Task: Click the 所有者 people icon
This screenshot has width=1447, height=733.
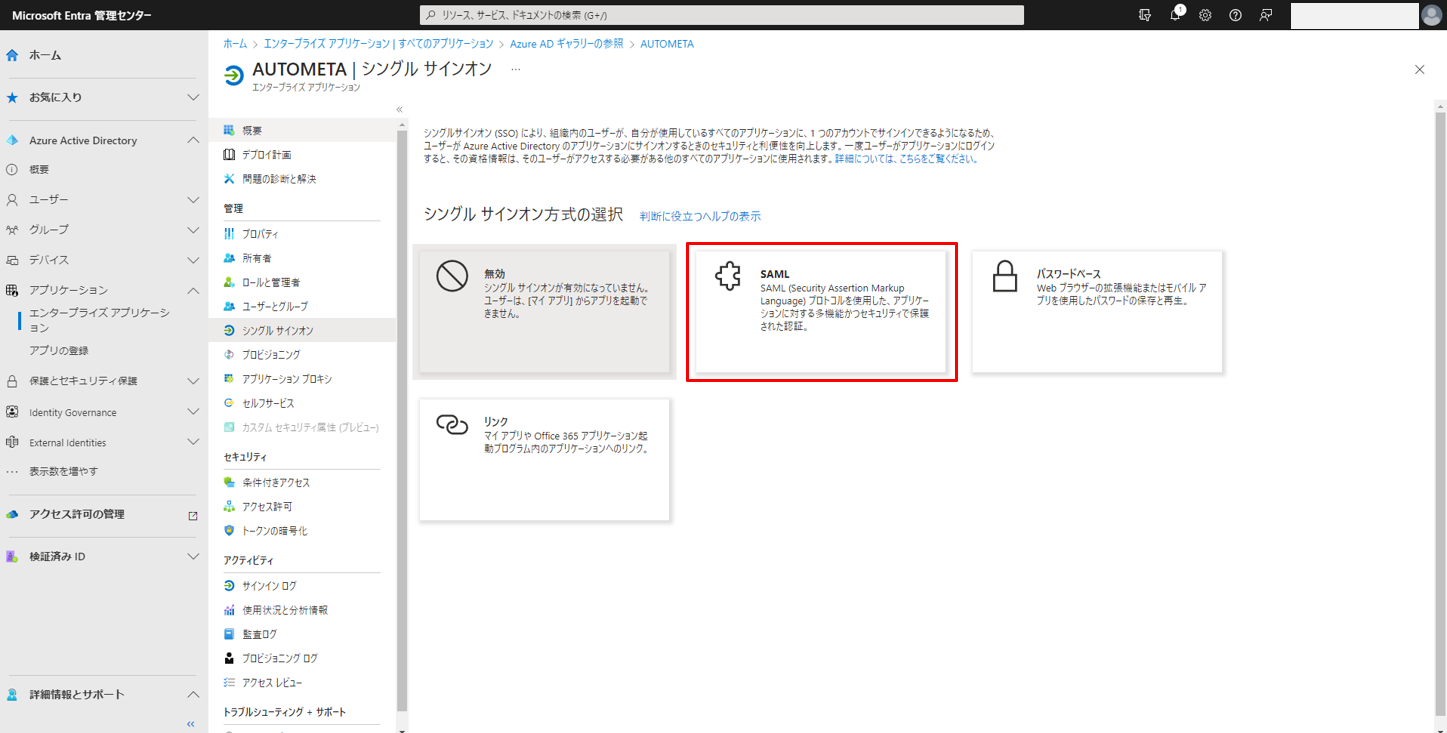Action: (x=230, y=258)
